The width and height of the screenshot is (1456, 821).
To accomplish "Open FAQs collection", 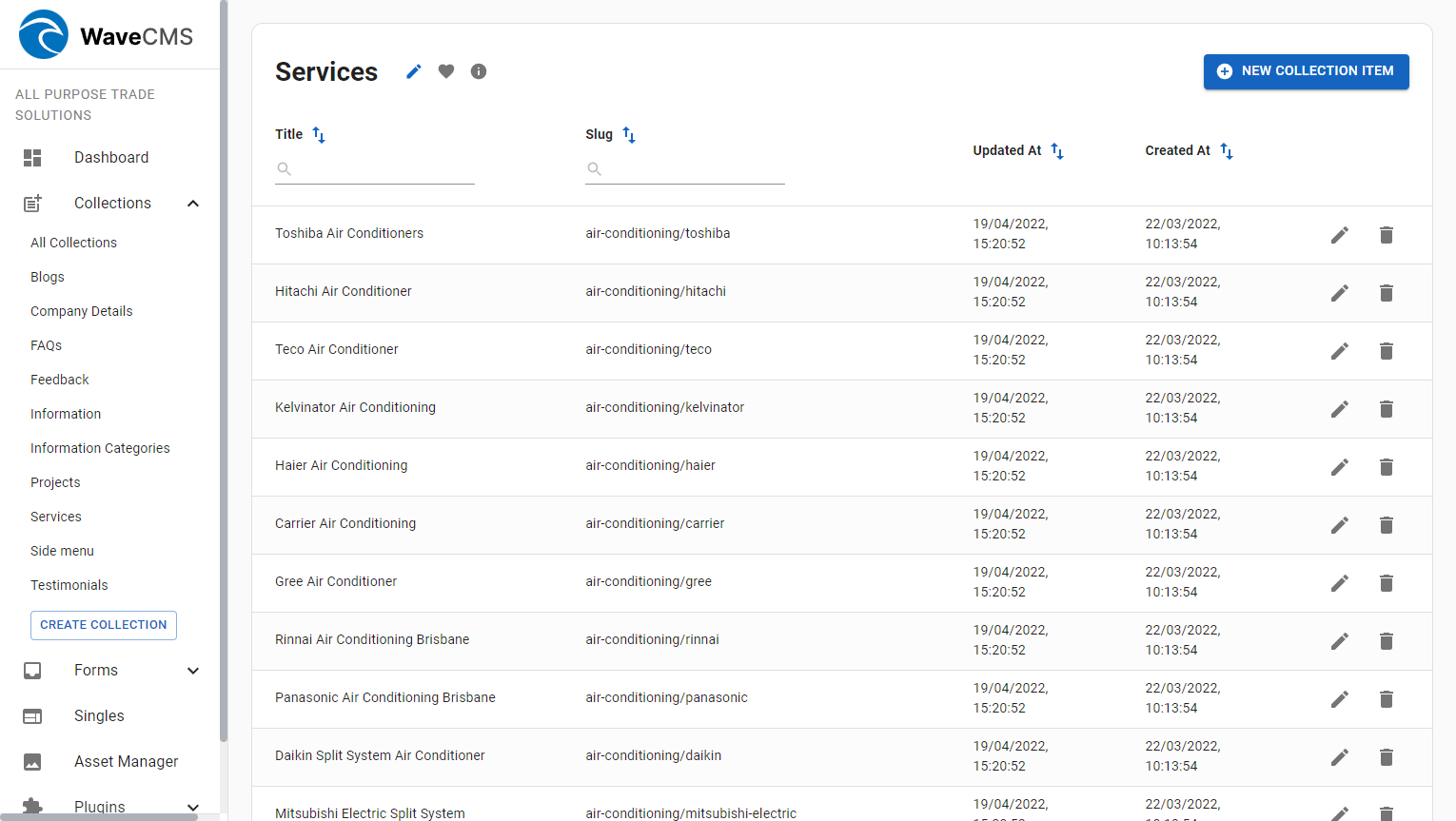I will tap(46, 345).
